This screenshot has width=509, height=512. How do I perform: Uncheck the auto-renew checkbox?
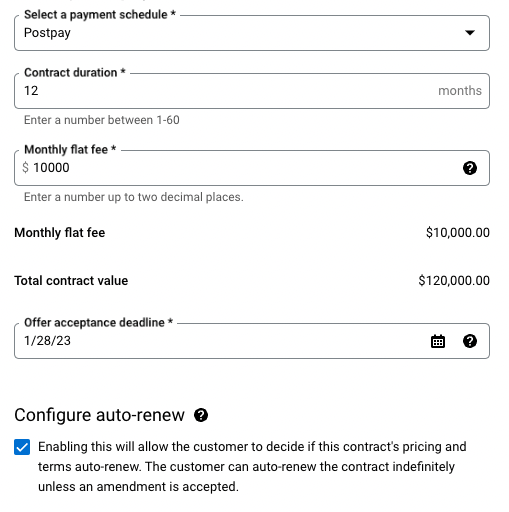tap(22, 447)
